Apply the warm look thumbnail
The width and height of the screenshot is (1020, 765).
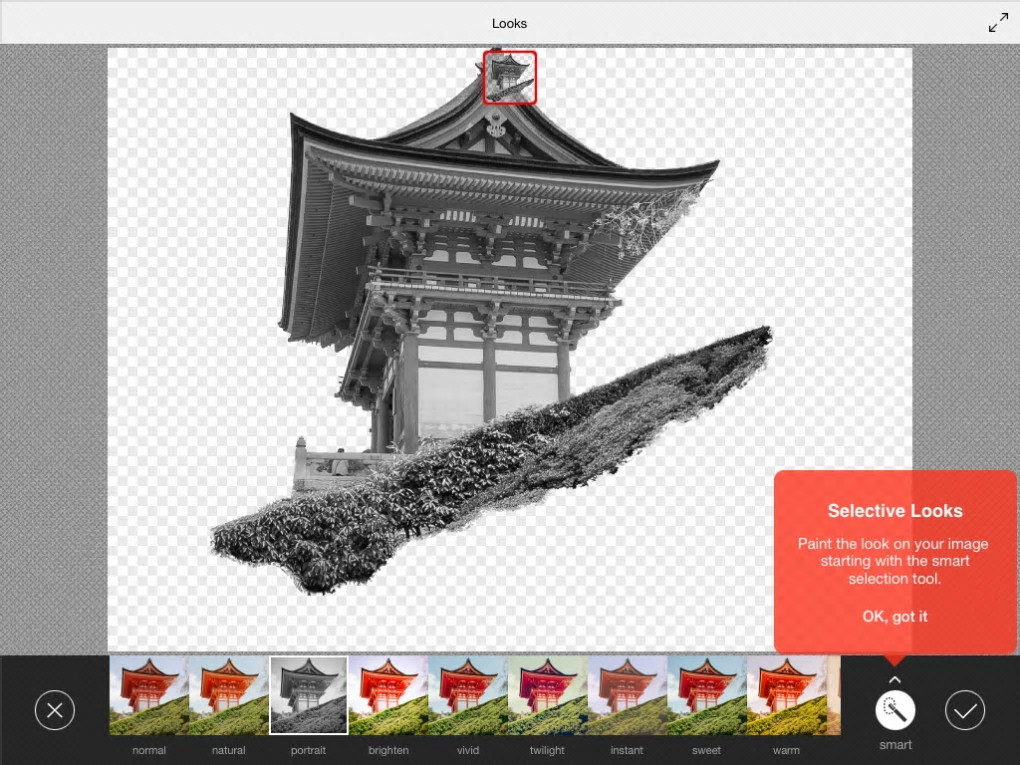[x=786, y=695]
